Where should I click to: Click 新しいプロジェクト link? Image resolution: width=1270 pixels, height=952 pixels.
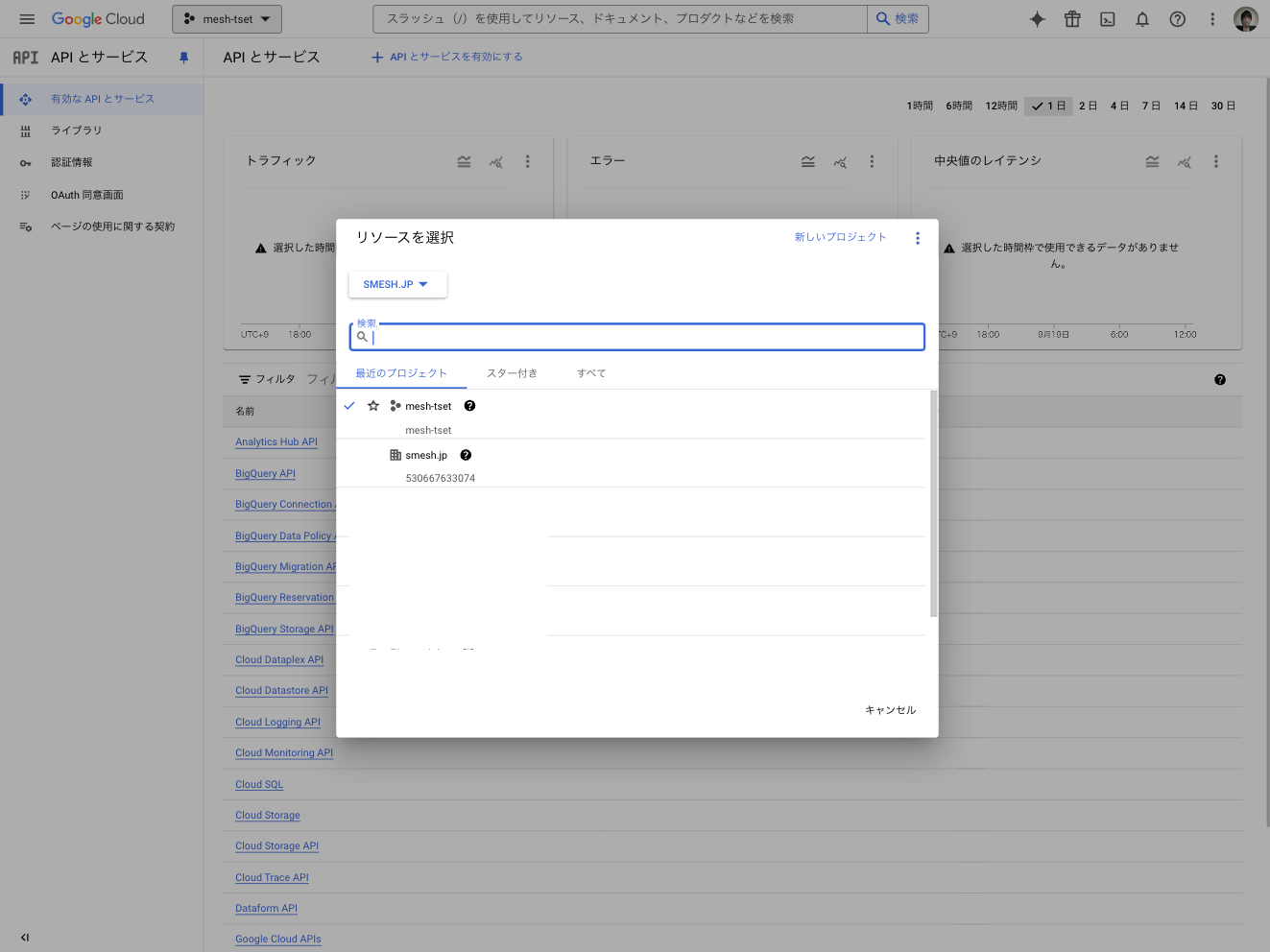coord(840,237)
